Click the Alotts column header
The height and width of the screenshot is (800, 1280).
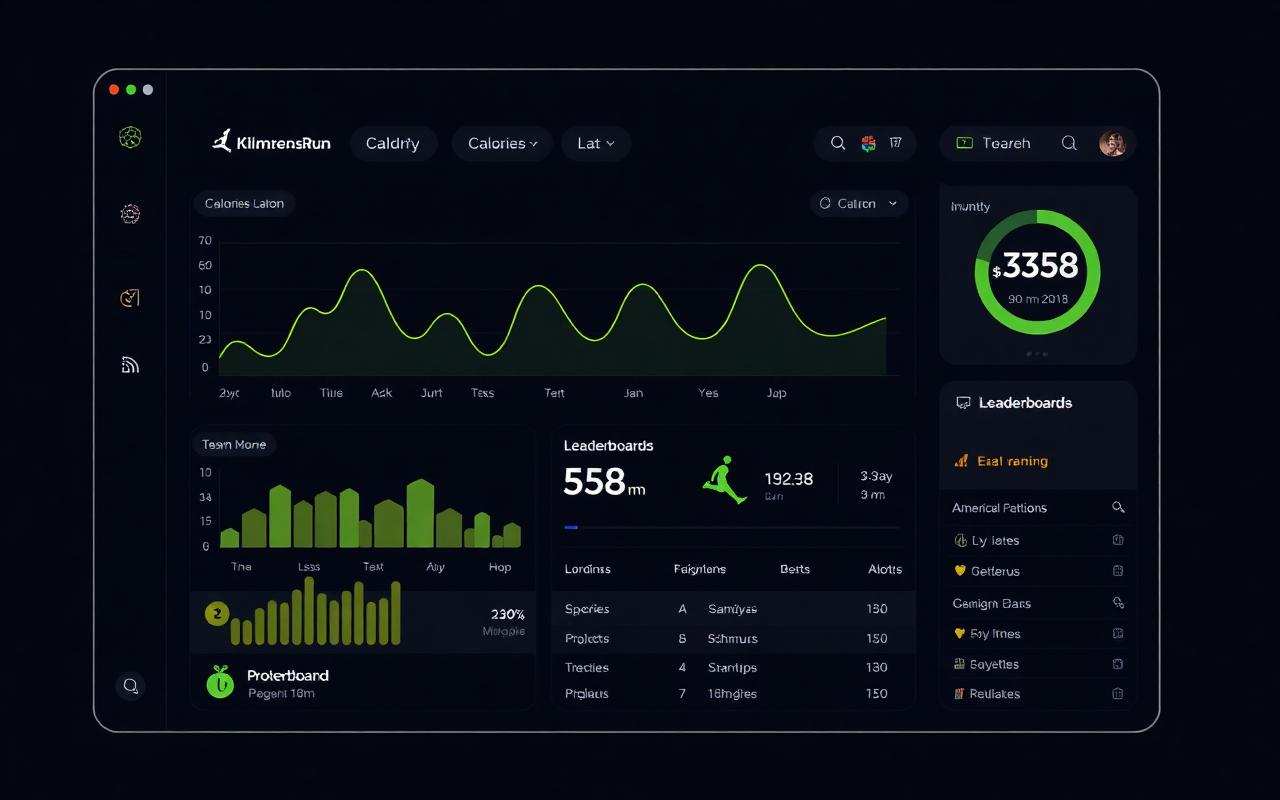885,569
